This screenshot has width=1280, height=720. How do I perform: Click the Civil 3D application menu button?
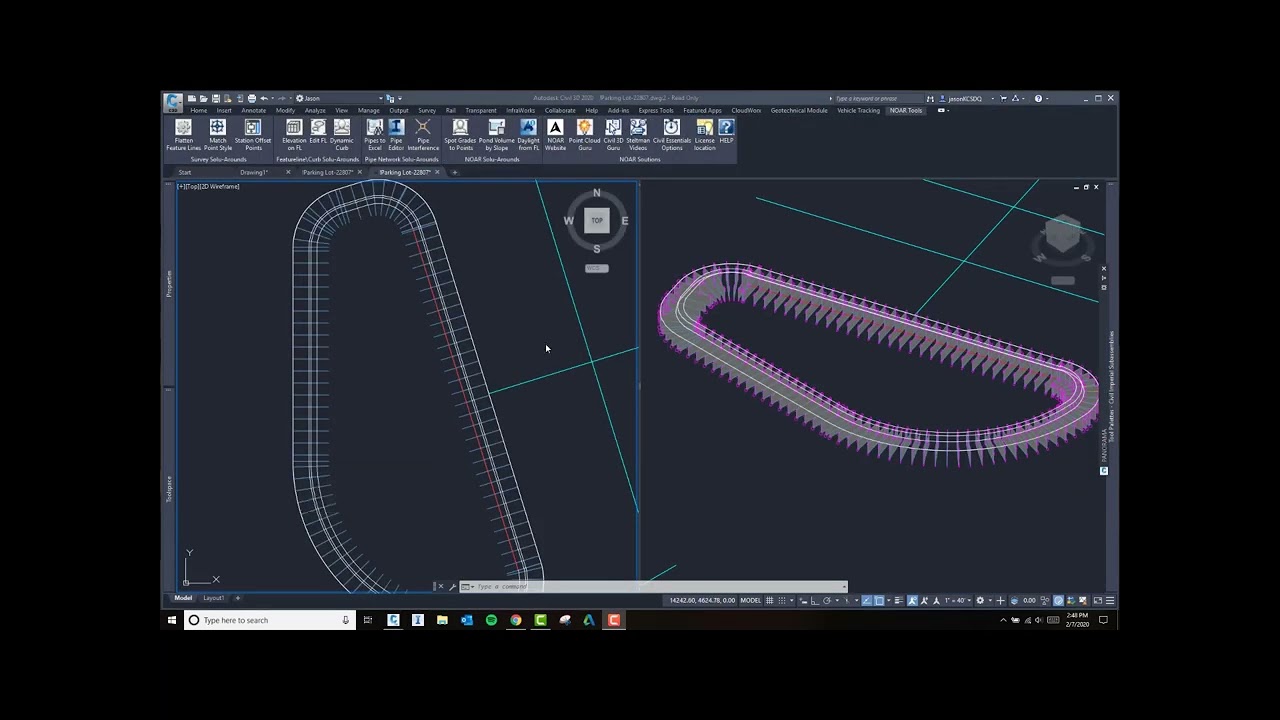pyautogui.click(x=173, y=101)
